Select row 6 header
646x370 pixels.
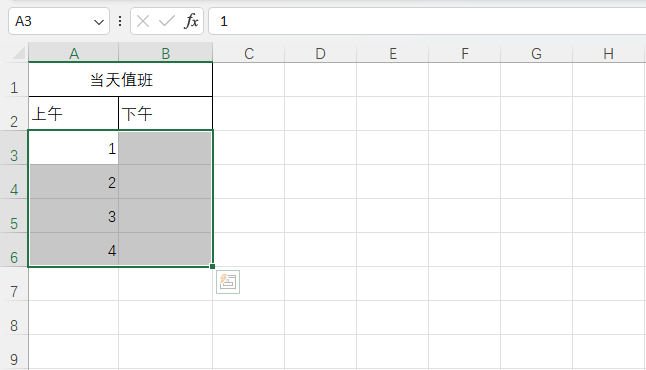14,250
